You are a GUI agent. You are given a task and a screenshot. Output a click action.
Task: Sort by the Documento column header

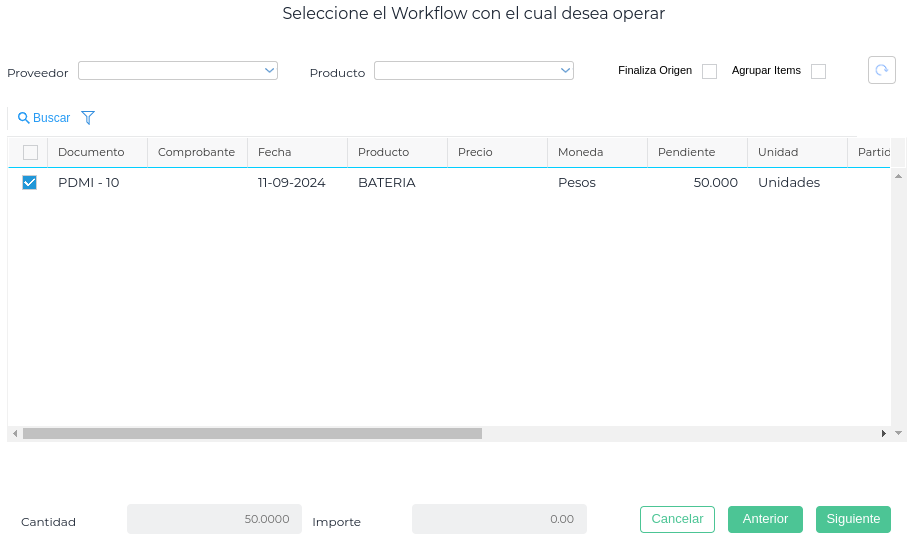click(x=91, y=152)
